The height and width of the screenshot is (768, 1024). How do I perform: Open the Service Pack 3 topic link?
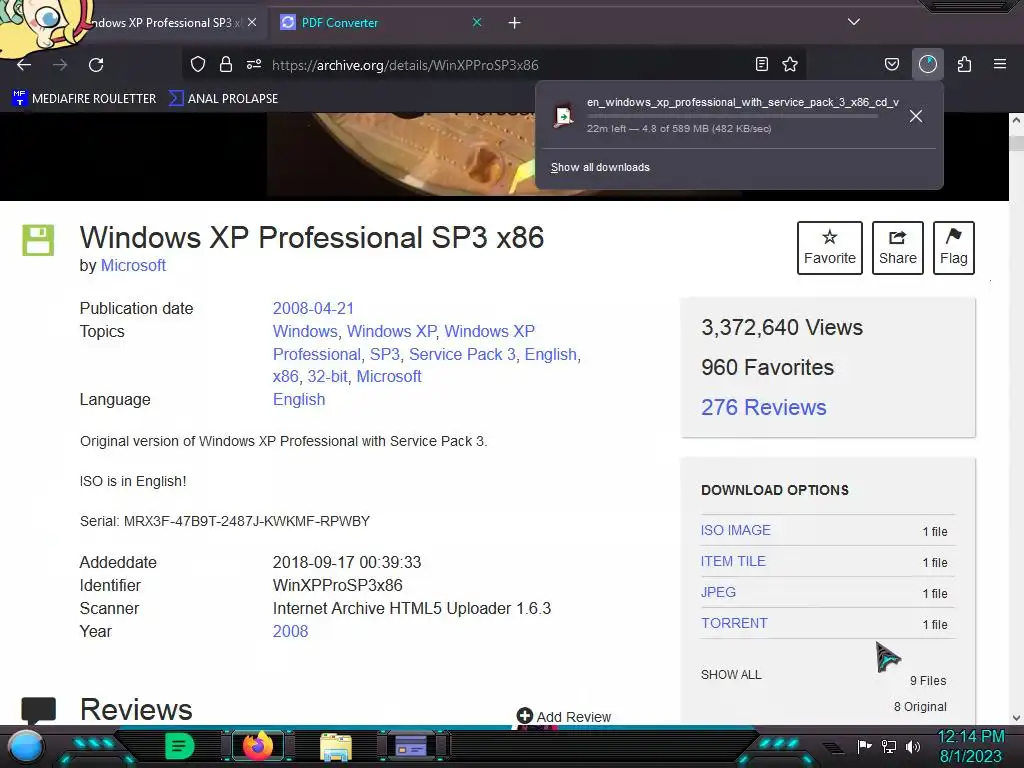pyautogui.click(x=462, y=354)
